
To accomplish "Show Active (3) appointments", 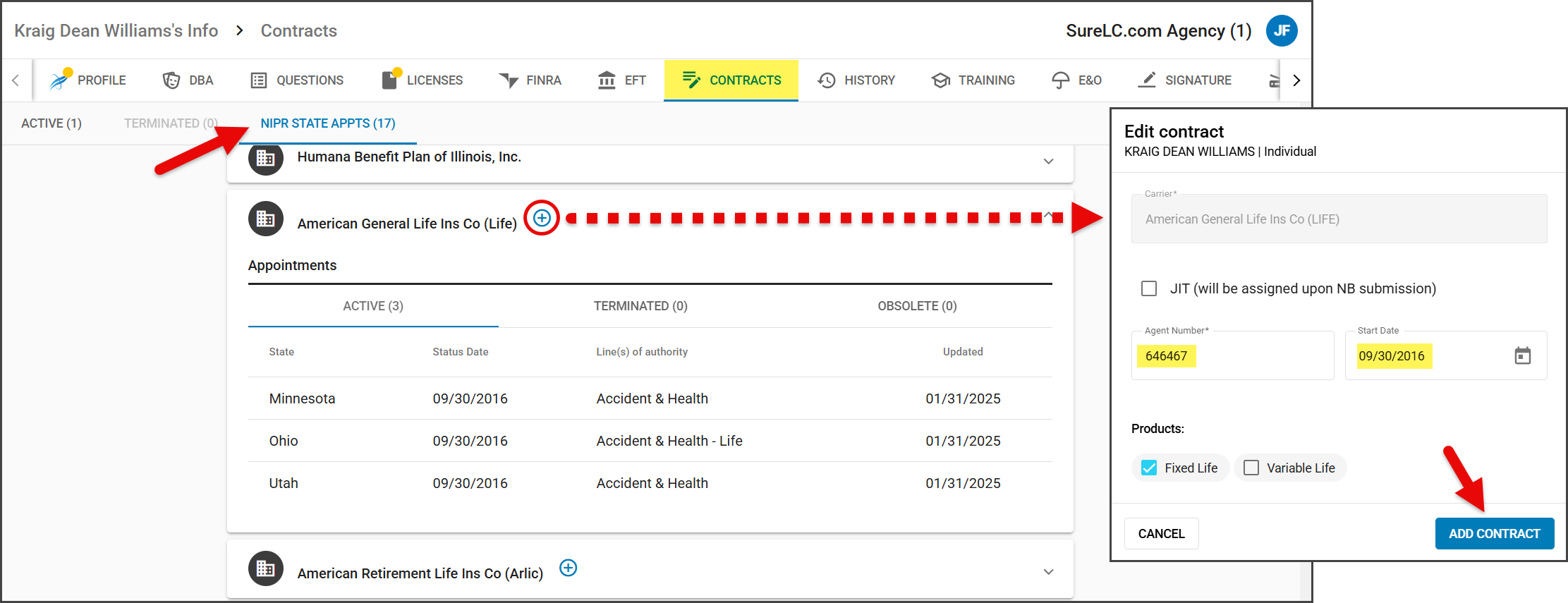I will (373, 306).
